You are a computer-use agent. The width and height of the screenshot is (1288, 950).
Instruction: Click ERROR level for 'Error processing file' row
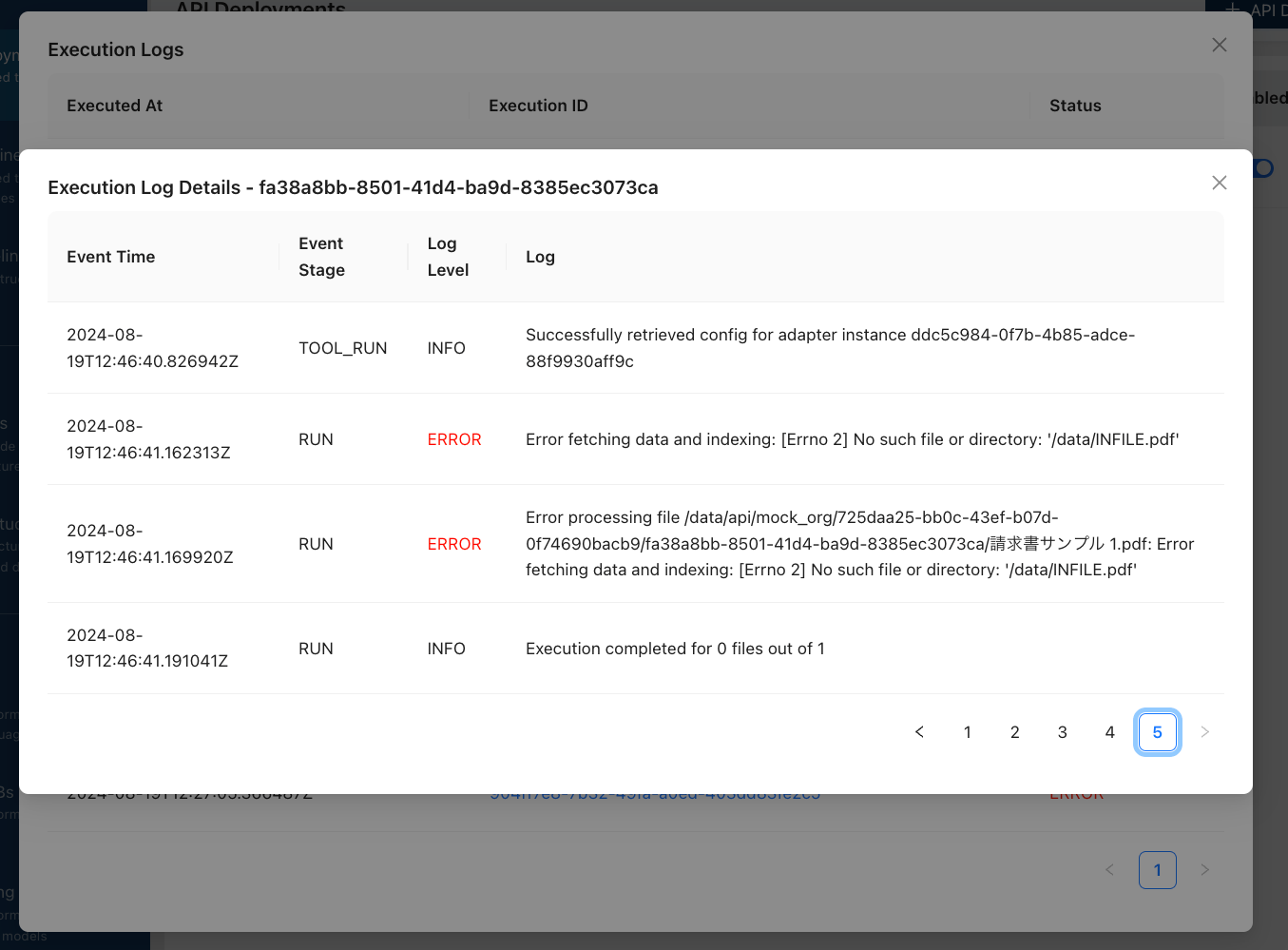coord(454,544)
